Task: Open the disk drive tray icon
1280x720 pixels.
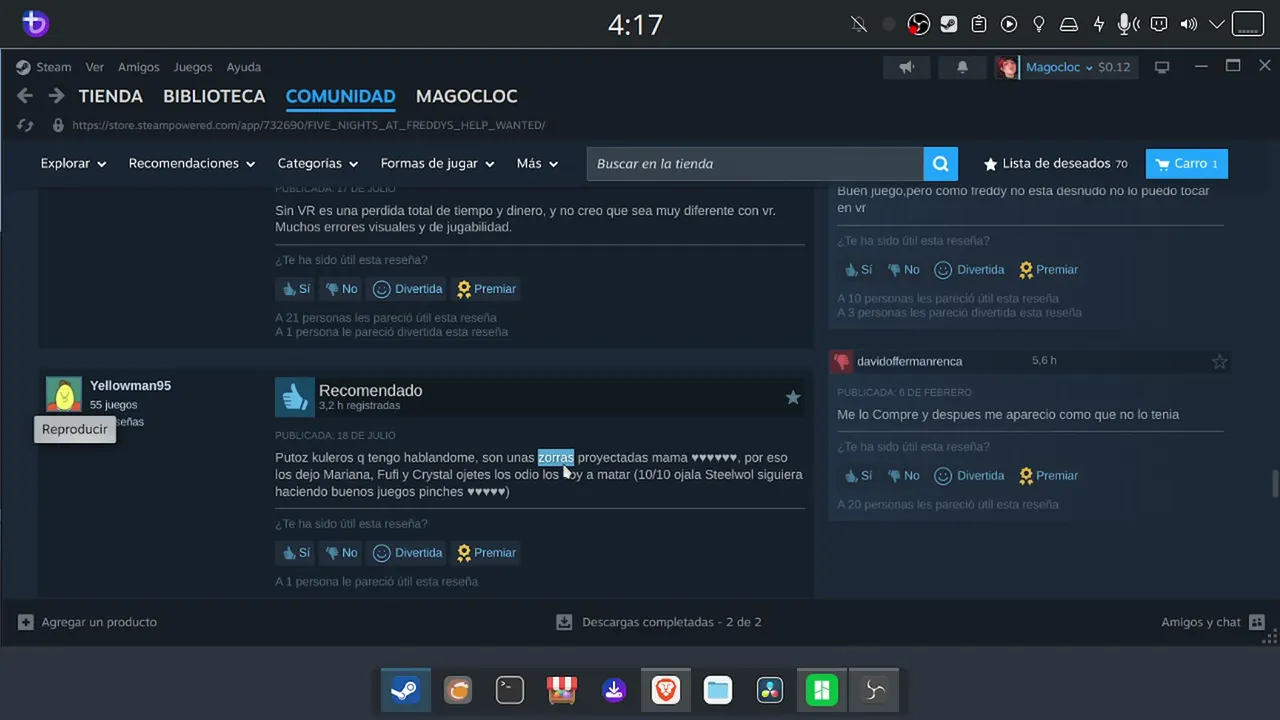Action: [x=1068, y=24]
